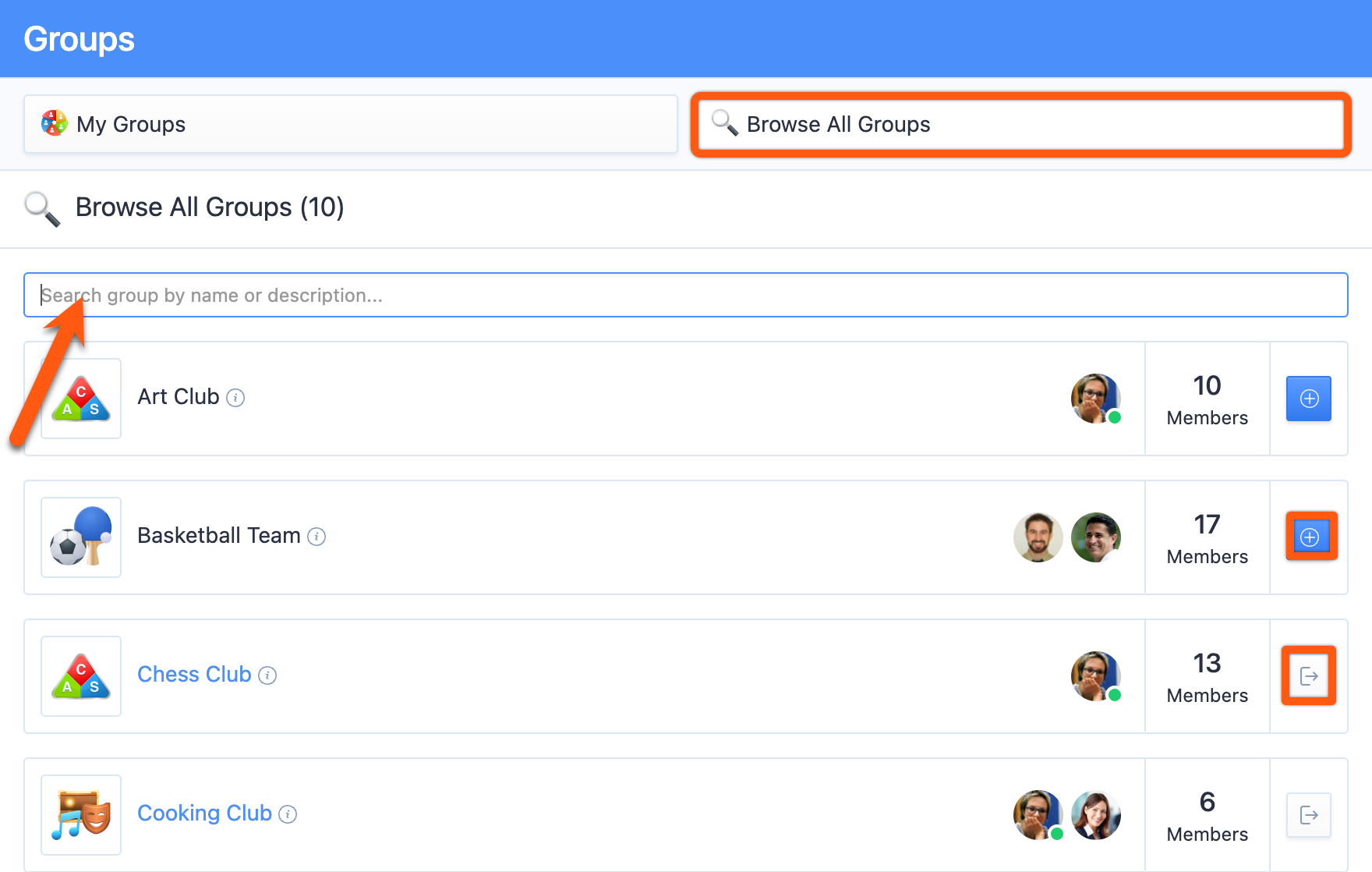
Task: View Art Club member avatar
Action: click(1096, 399)
